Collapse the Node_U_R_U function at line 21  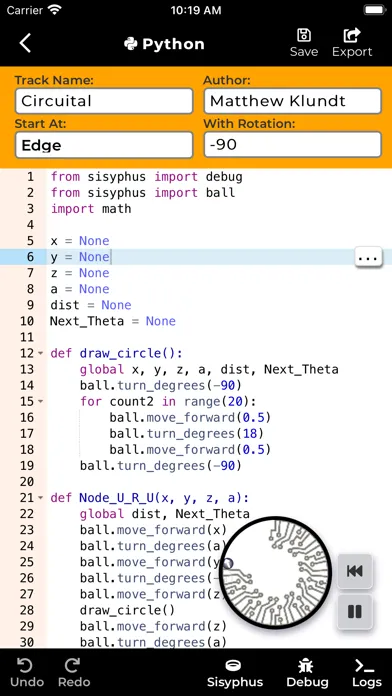click(40, 498)
